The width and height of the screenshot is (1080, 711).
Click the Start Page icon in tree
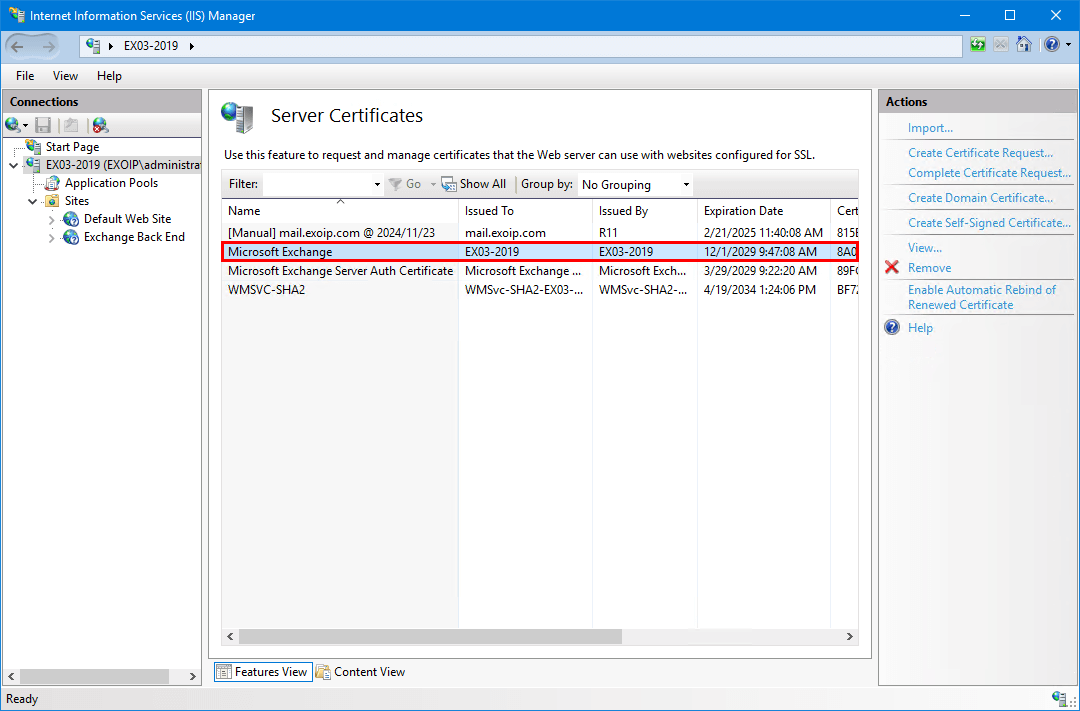coord(34,147)
